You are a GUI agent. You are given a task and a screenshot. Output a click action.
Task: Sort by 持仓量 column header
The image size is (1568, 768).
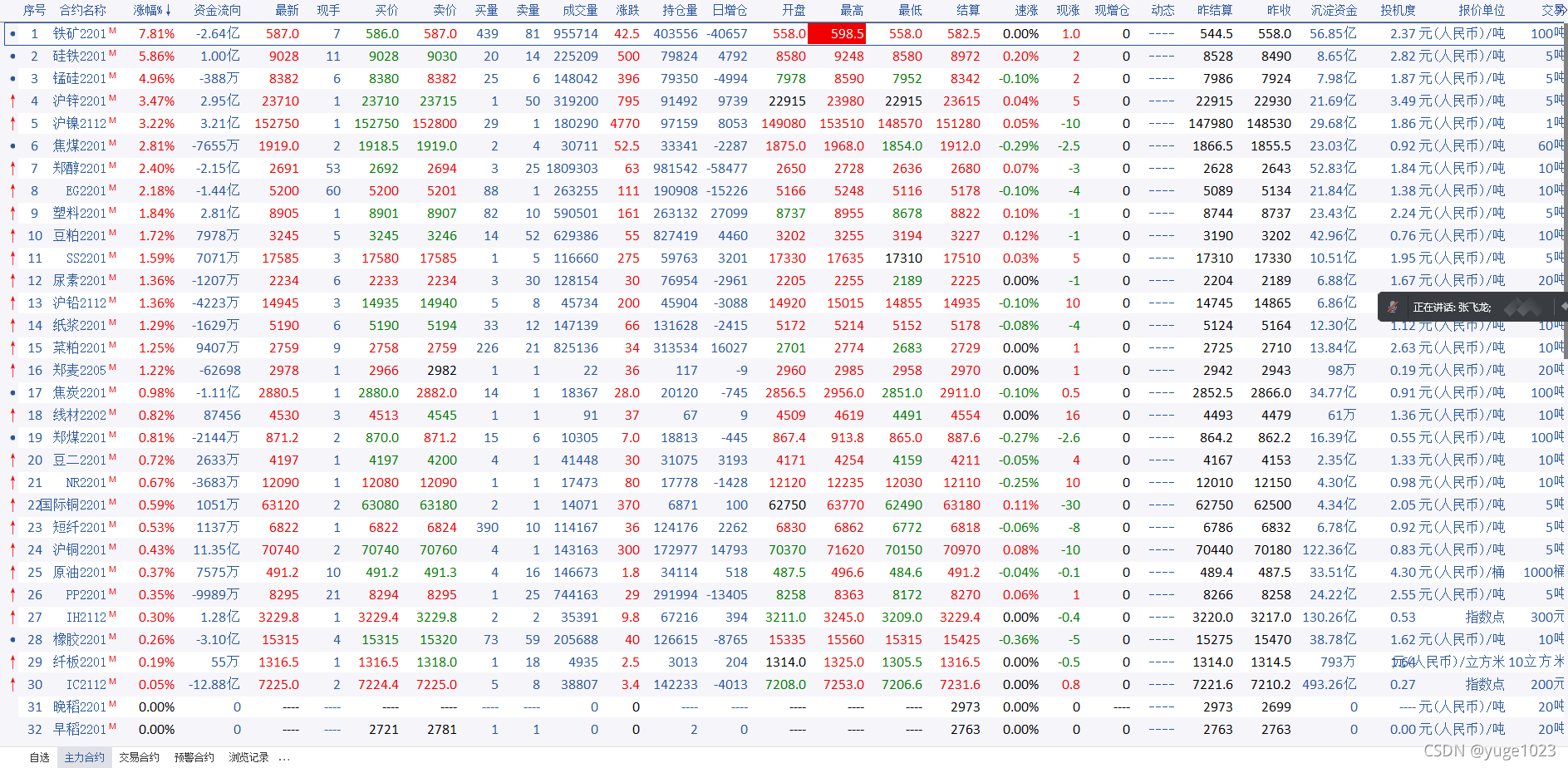point(680,10)
